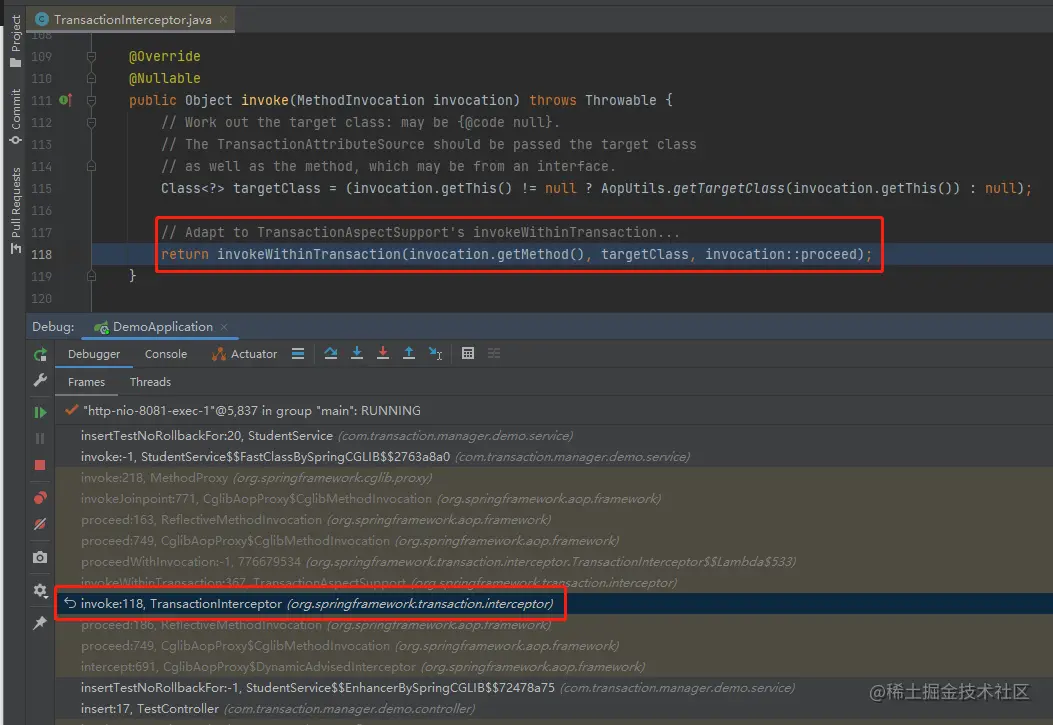
Task: Click line number 118 in the gutter
Action: coord(41,254)
